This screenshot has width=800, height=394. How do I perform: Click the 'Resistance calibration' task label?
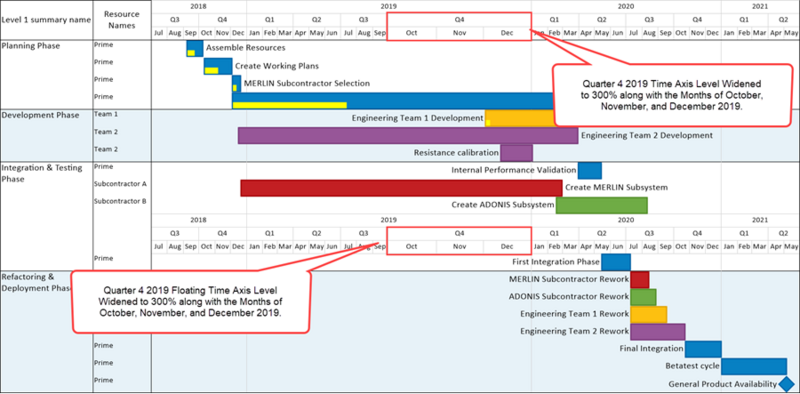pyautogui.click(x=456, y=153)
